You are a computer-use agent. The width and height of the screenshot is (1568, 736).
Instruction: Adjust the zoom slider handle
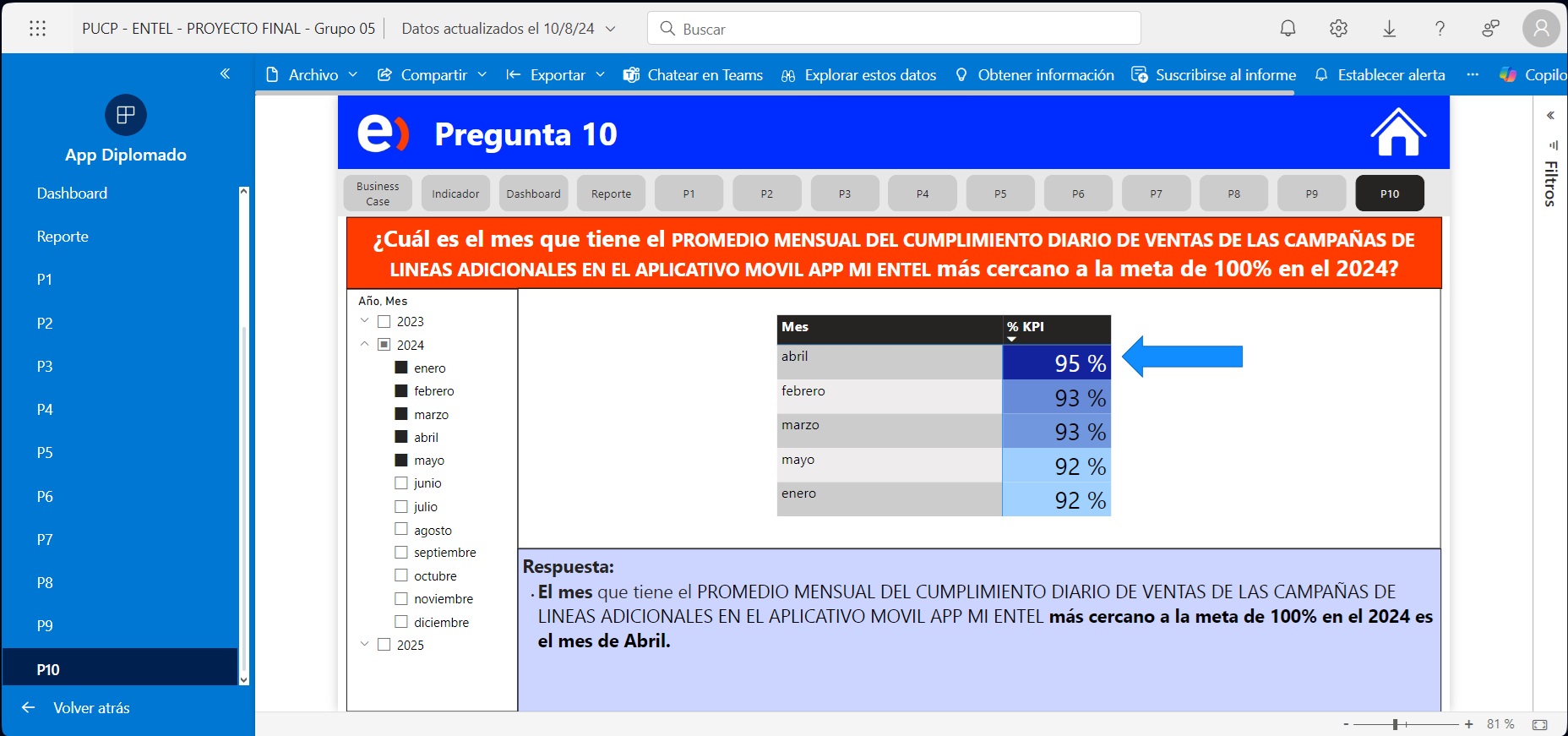pyautogui.click(x=1396, y=724)
